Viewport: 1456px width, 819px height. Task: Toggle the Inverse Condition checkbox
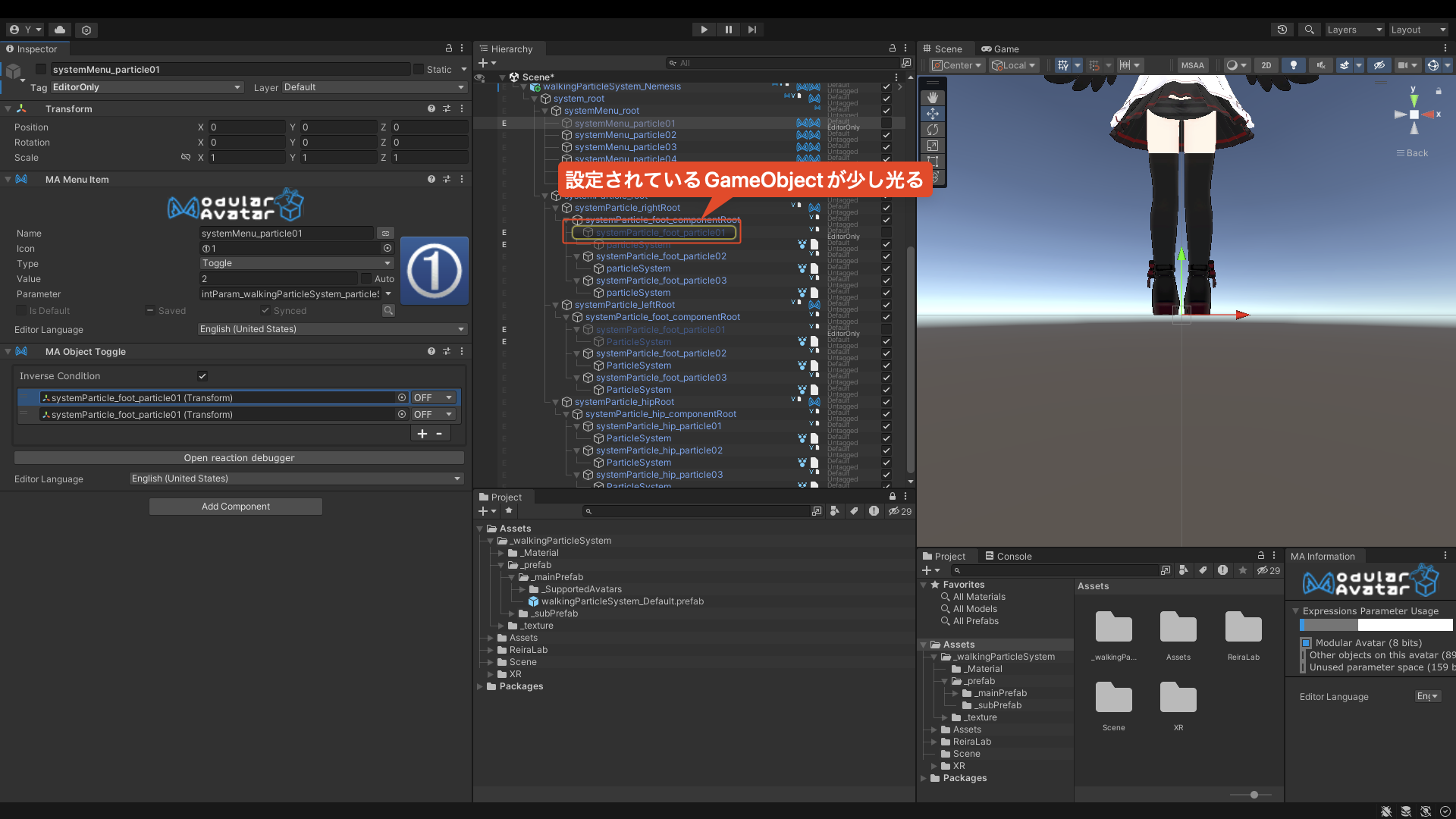[202, 376]
